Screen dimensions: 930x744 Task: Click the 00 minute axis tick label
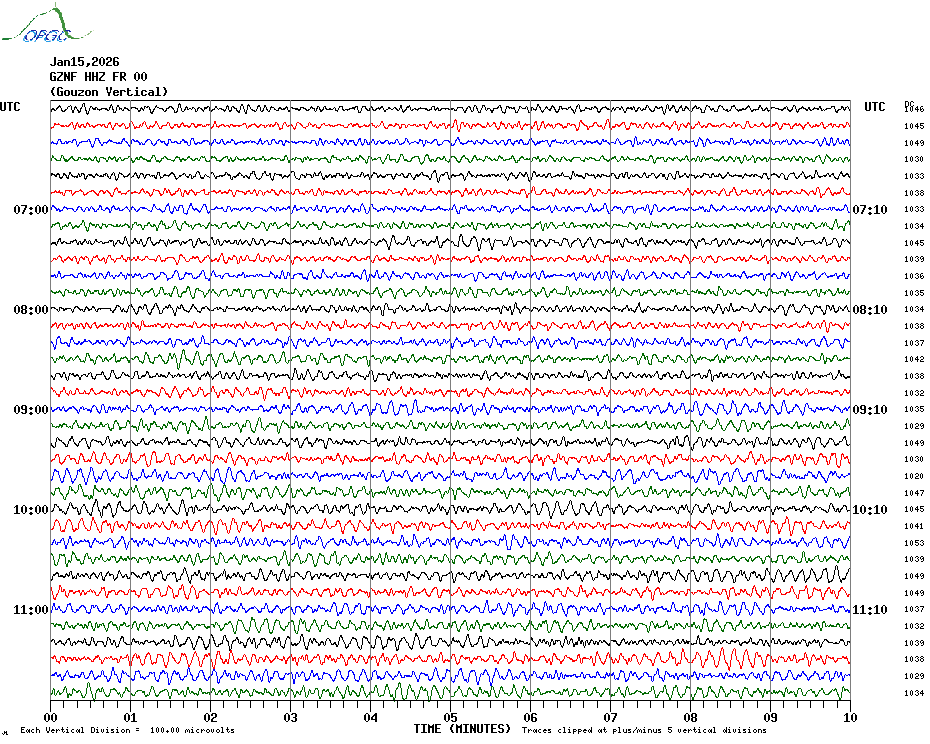pyautogui.click(x=50, y=717)
